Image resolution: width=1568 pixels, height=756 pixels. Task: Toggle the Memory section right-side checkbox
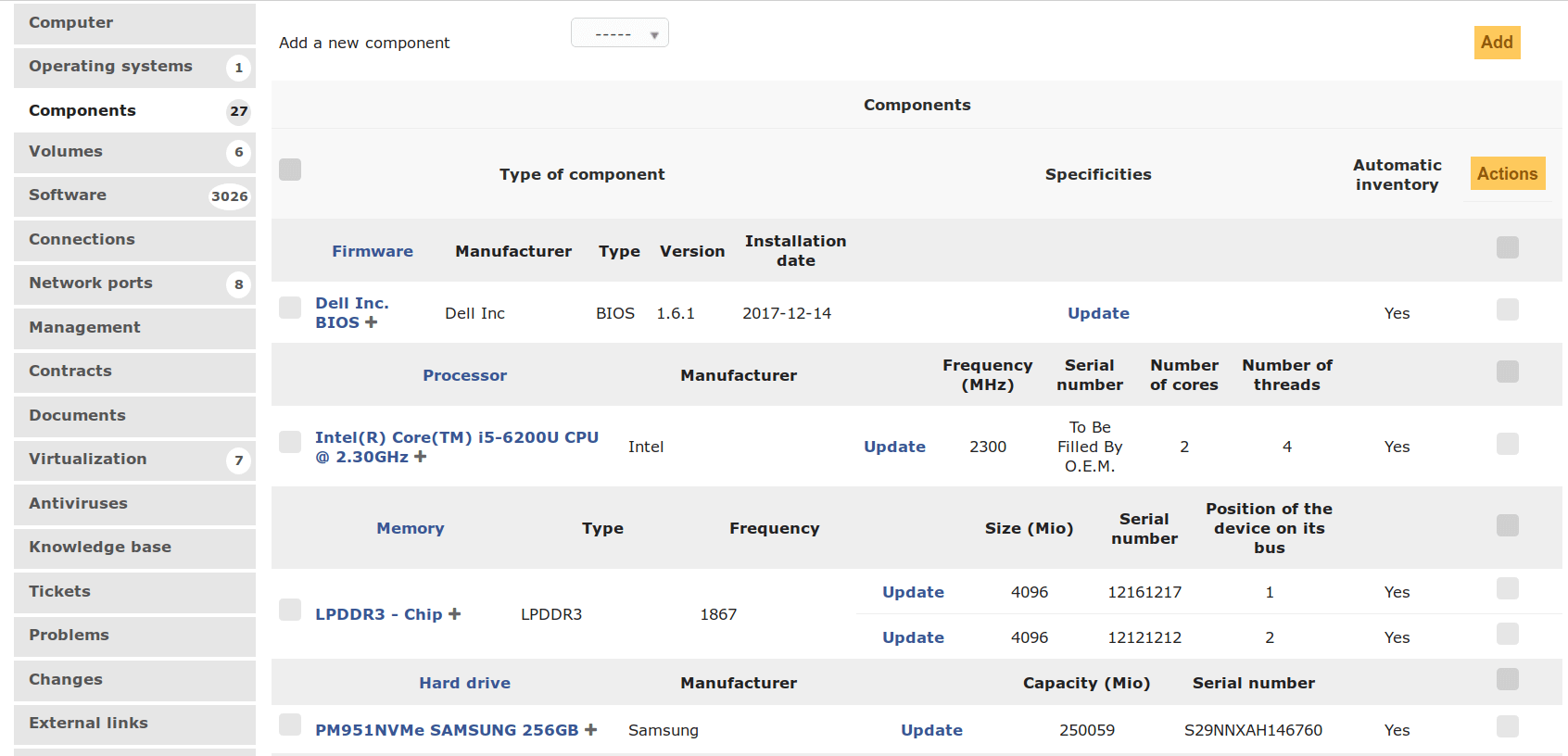[x=1508, y=525]
